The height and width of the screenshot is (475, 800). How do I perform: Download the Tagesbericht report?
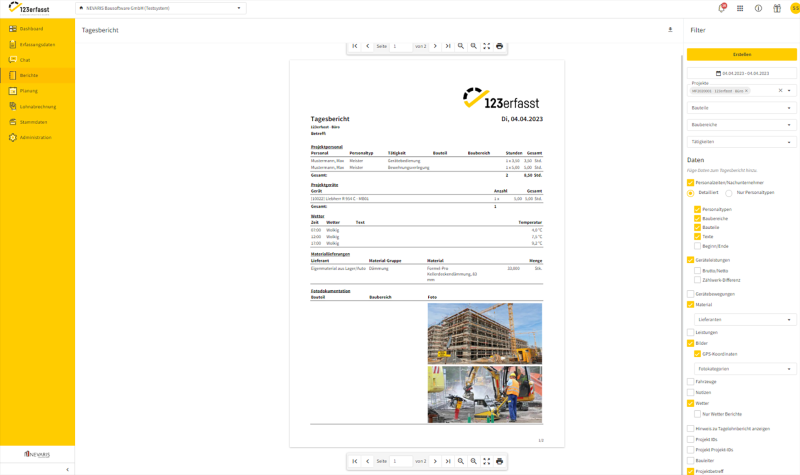click(670, 30)
